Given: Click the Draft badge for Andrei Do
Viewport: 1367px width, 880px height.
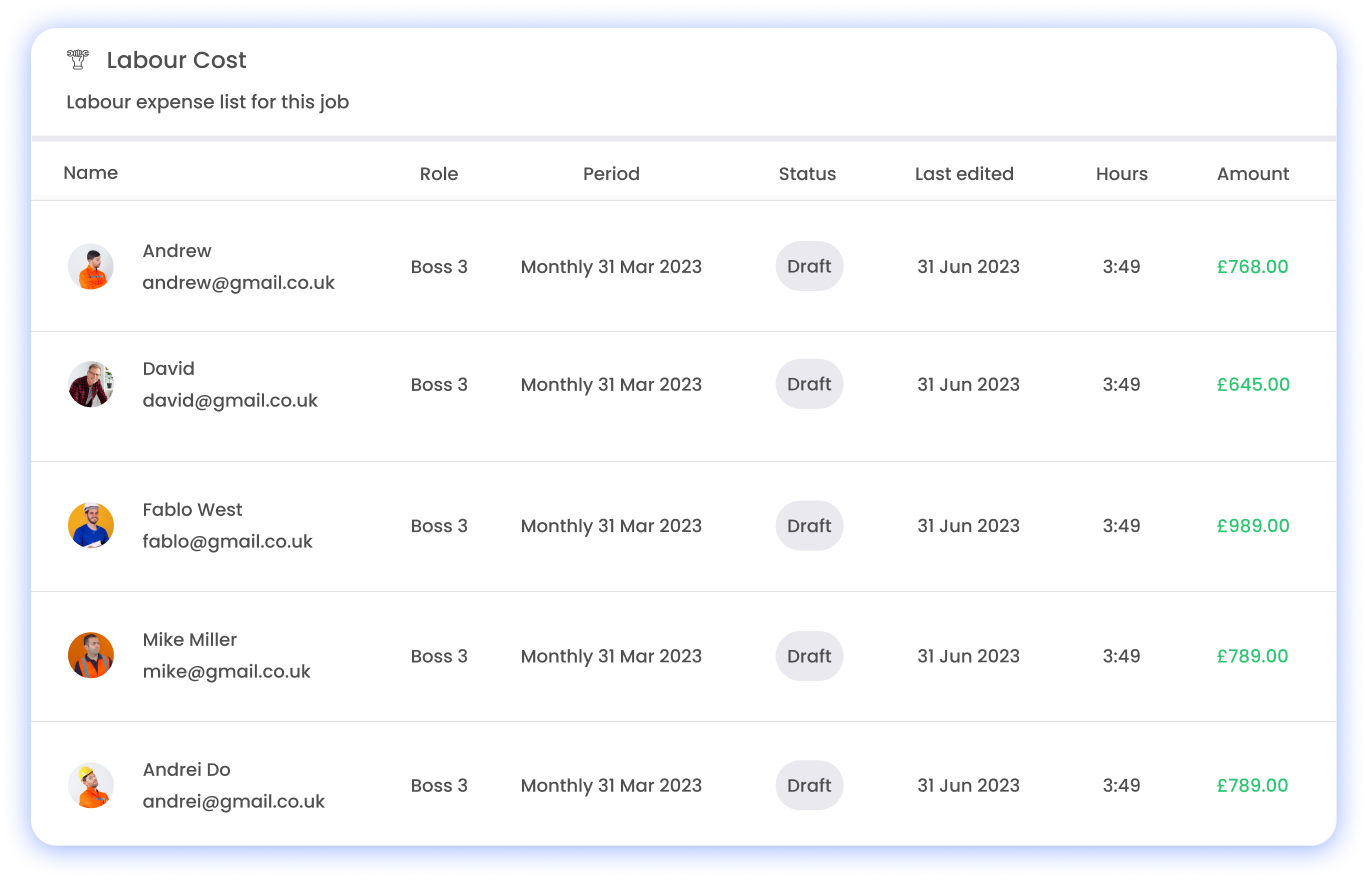Looking at the screenshot, I should pos(809,786).
